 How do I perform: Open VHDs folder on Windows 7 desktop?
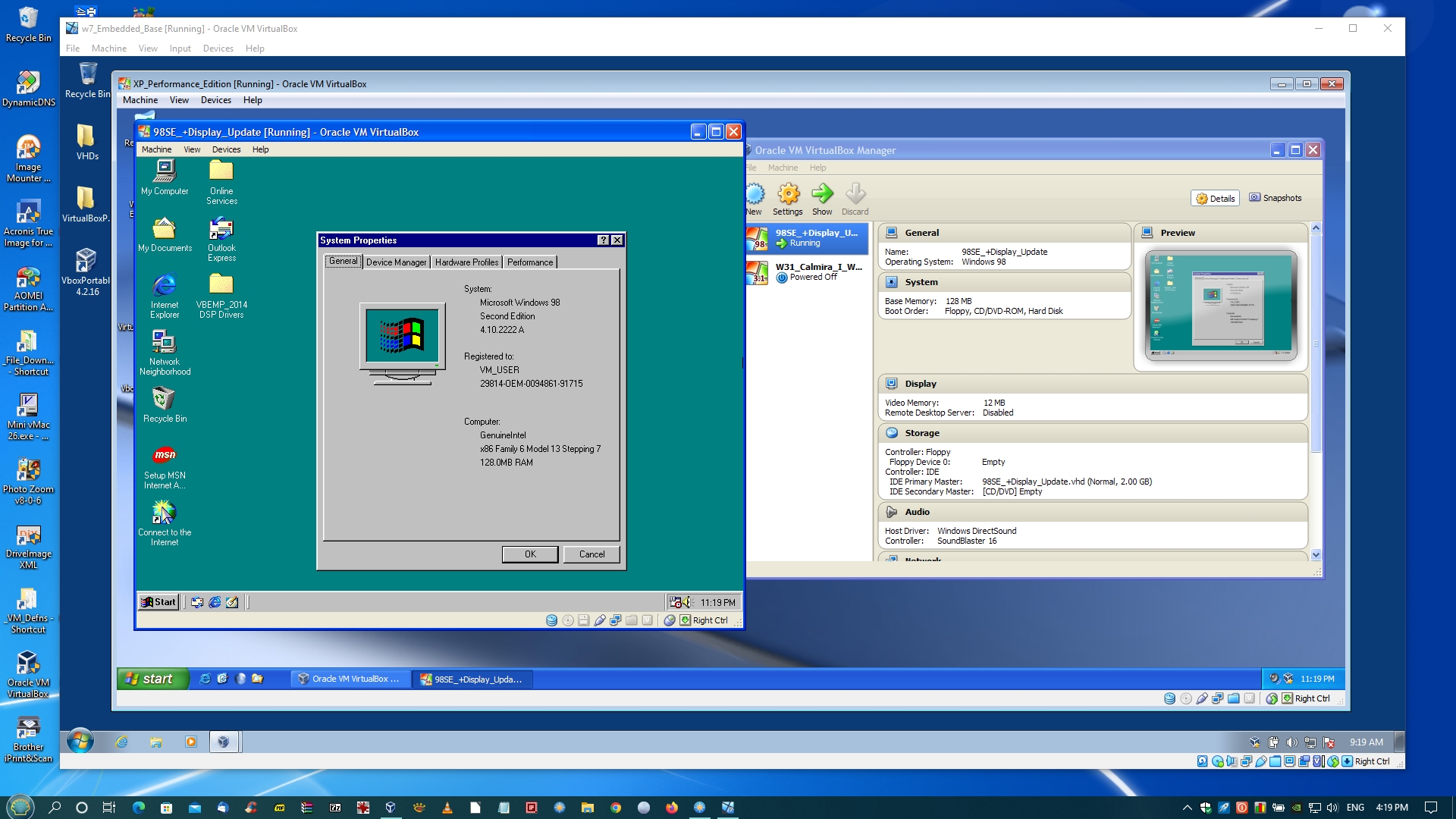point(87,142)
